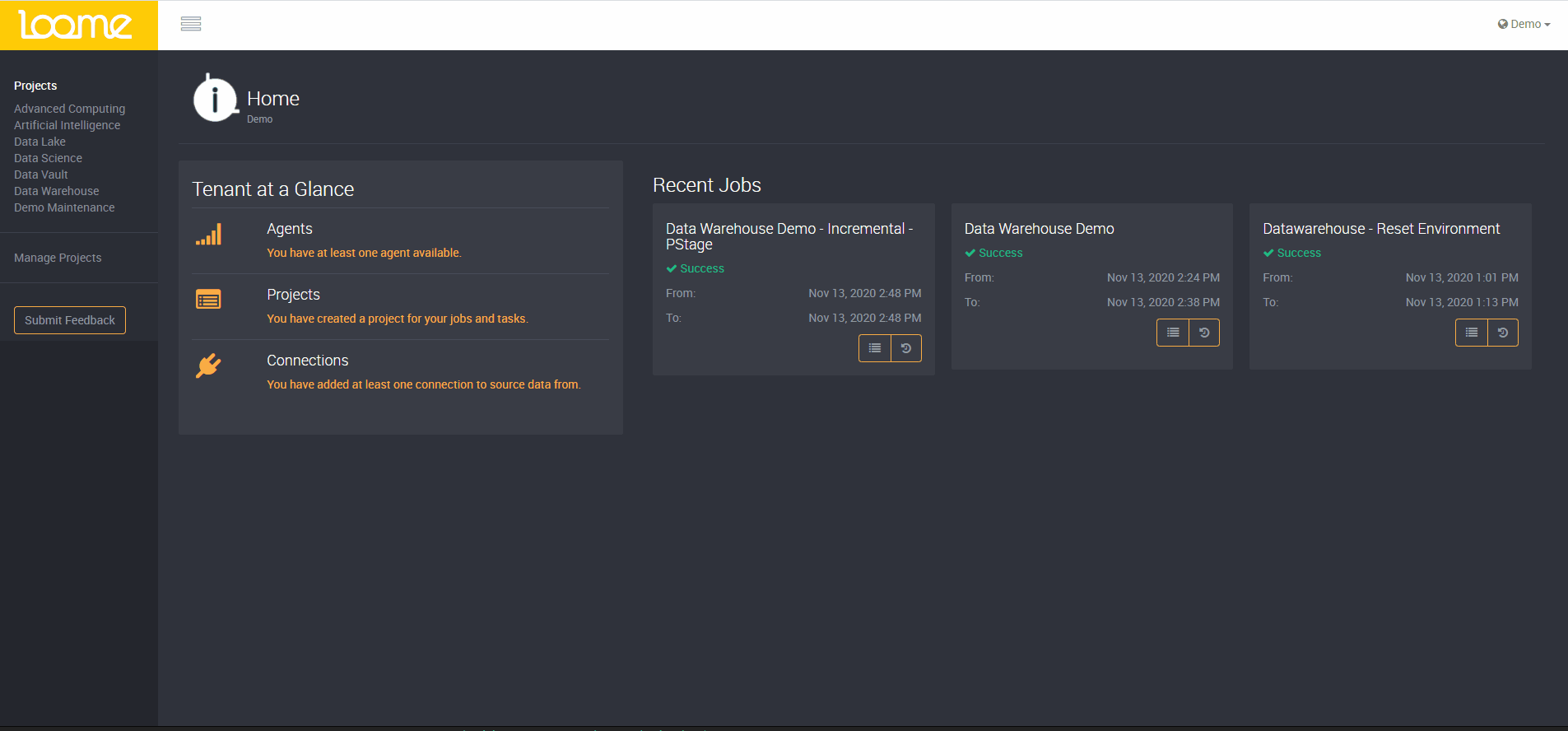This screenshot has height=731, width=1568.
Task: Toggle the sidebar hamburger menu
Action: pos(191,24)
